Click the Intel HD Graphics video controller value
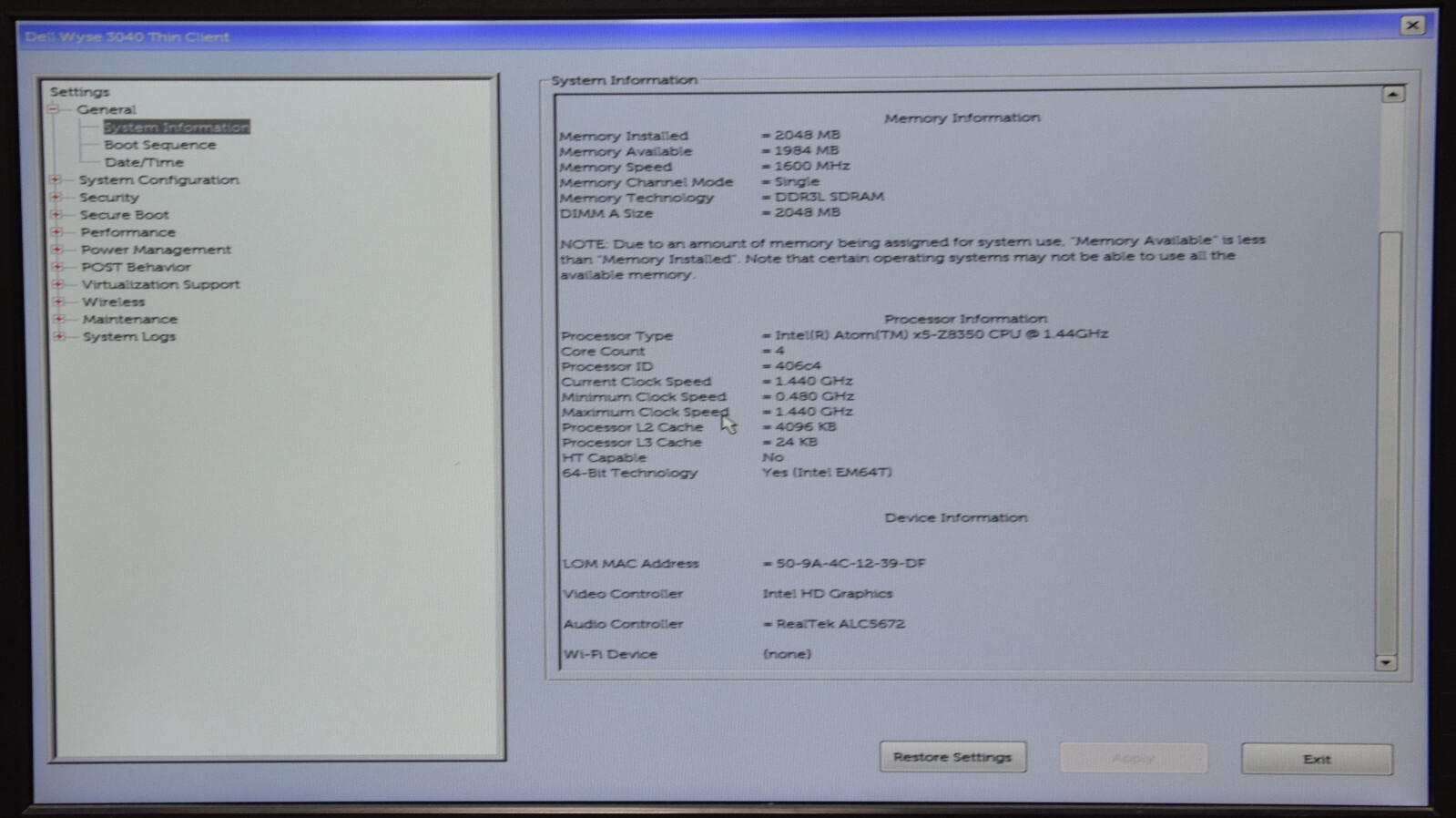This screenshot has width=1456, height=818. click(828, 593)
